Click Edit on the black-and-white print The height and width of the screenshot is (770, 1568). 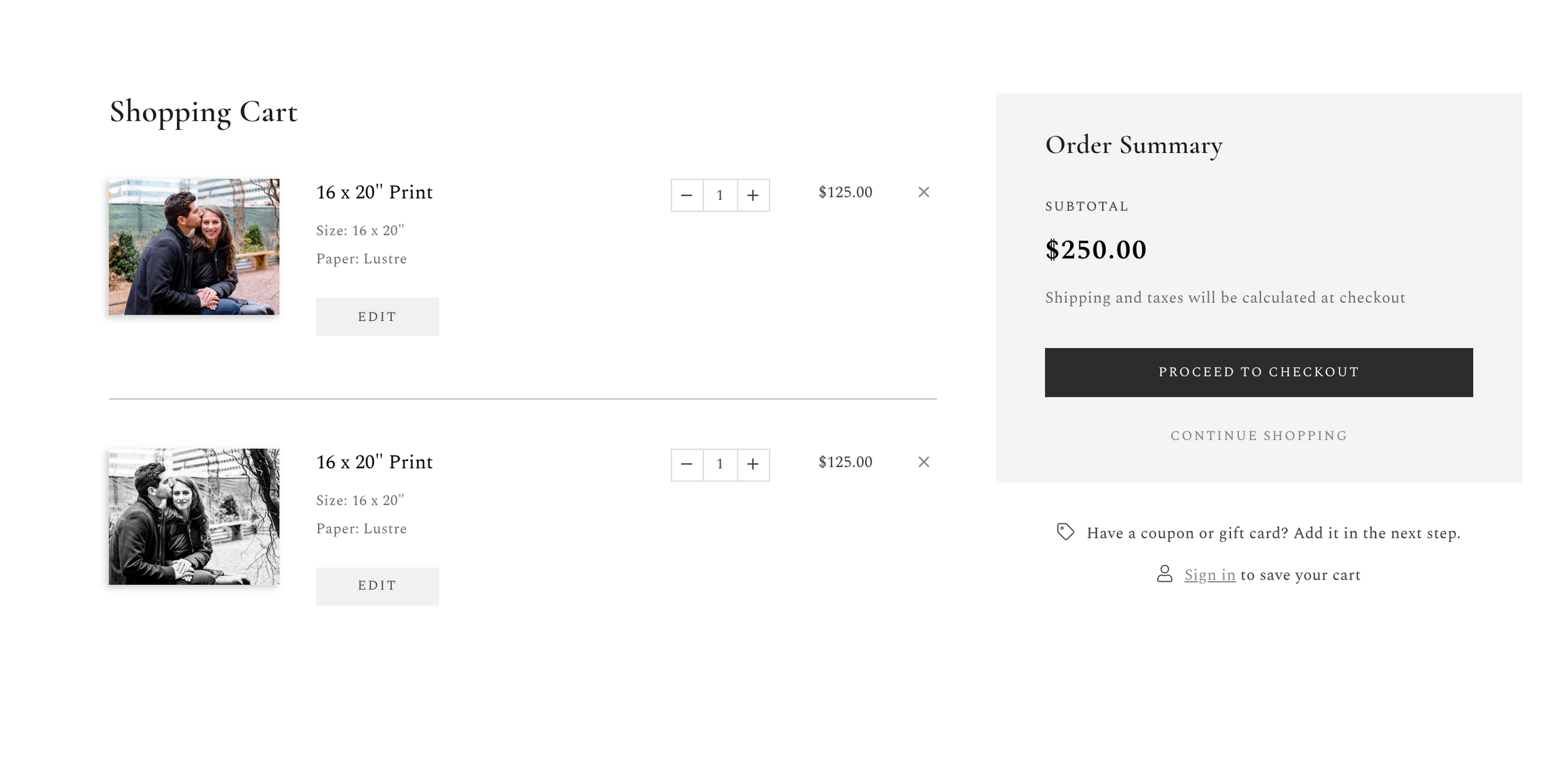(x=377, y=586)
